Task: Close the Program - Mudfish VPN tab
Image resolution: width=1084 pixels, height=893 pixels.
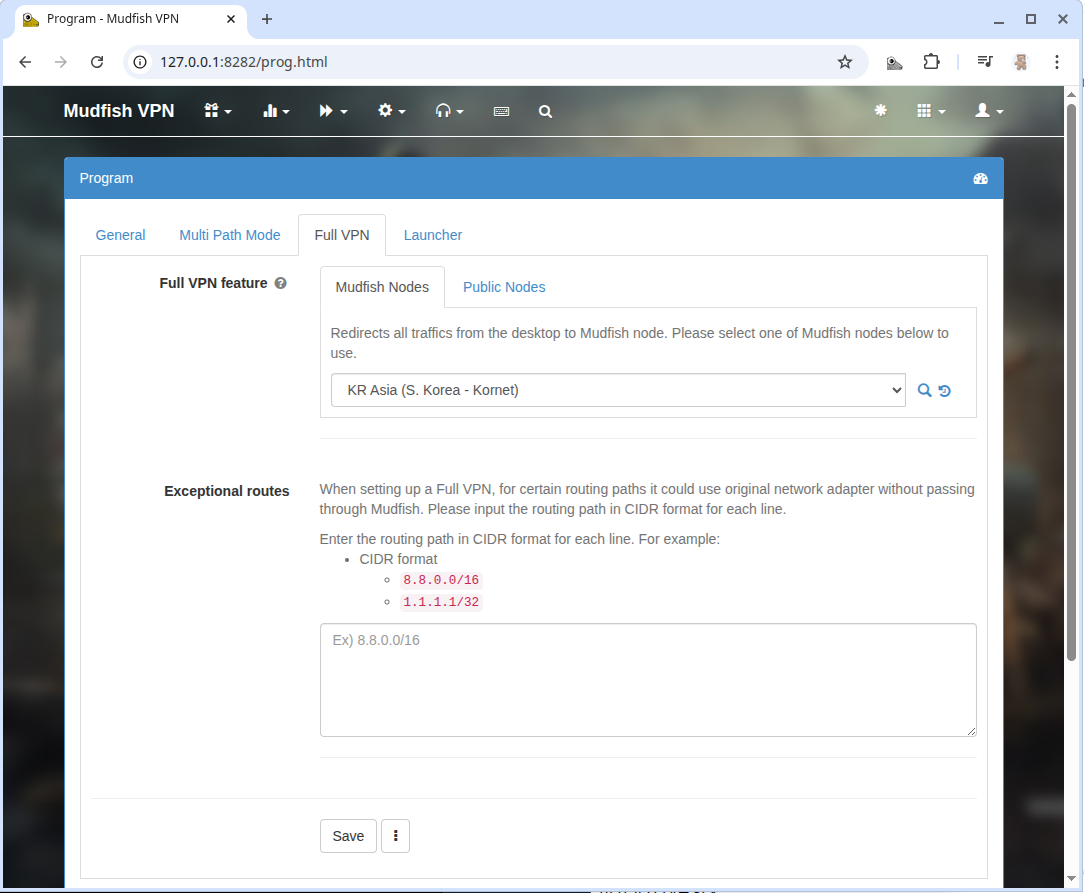Action: 231,19
